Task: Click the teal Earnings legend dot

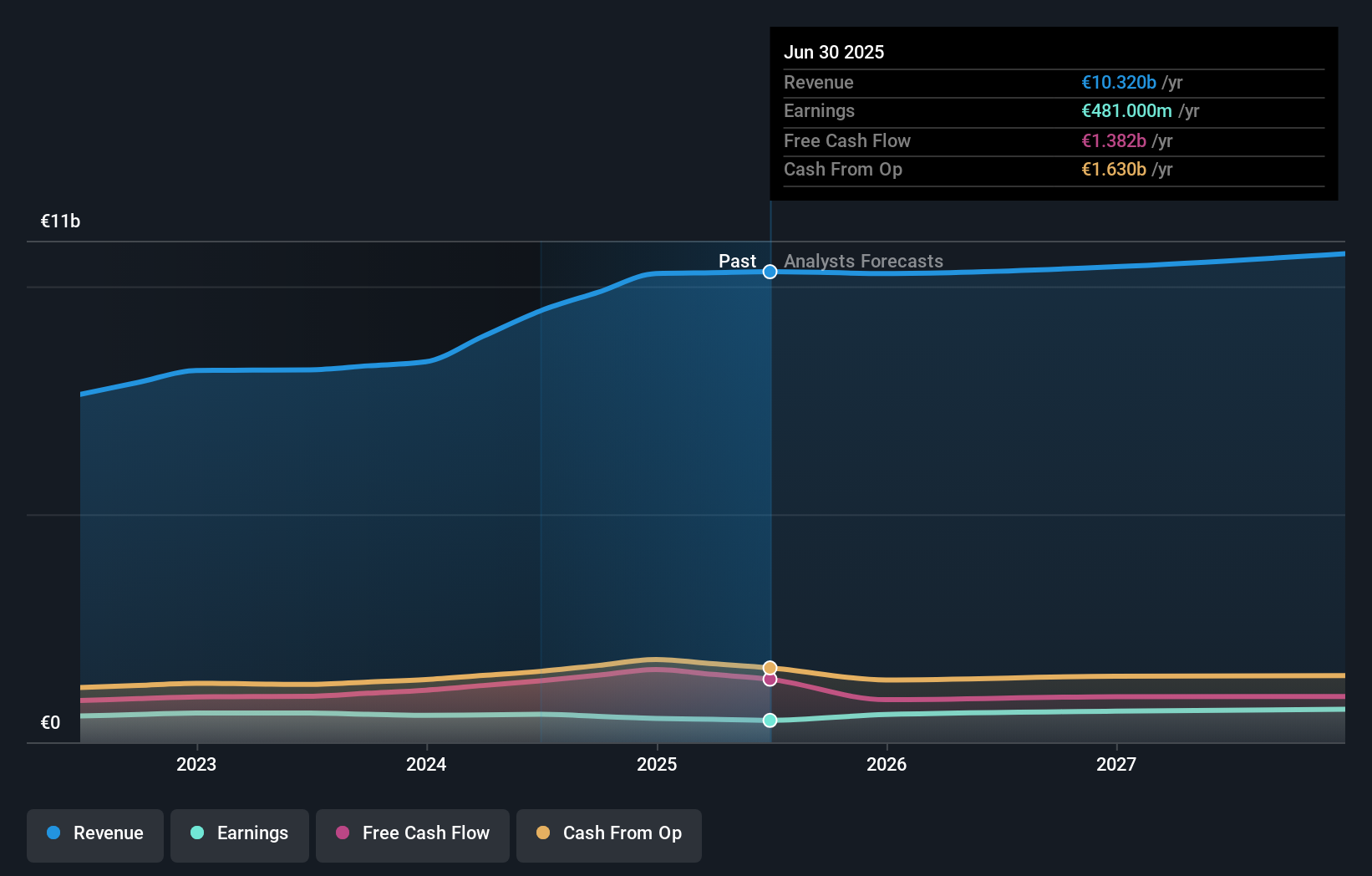Action: (196, 833)
